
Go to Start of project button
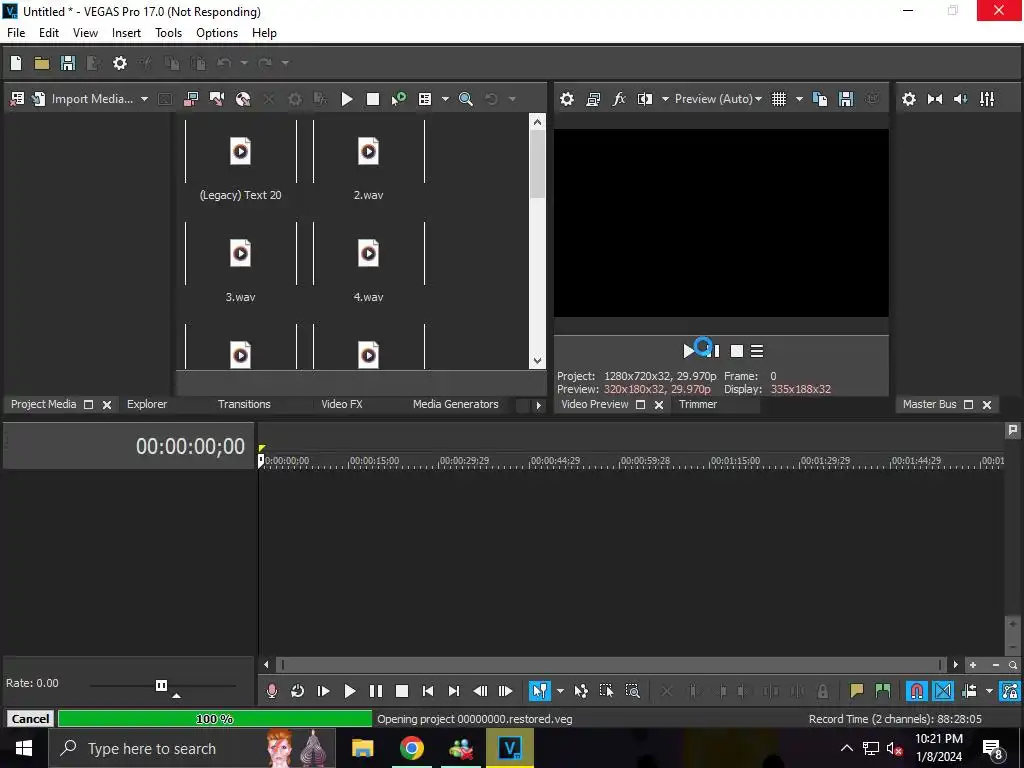click(x=428, y=691)
